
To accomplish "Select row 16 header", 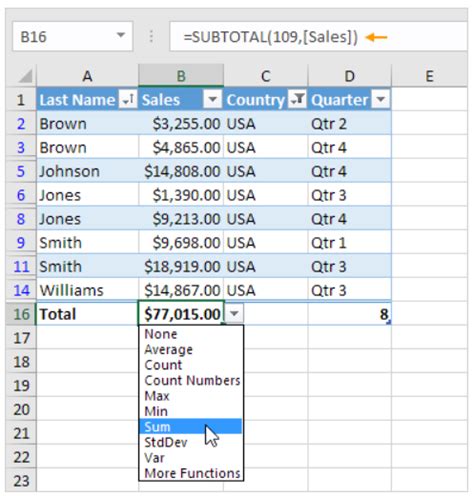I will point(21,314).
